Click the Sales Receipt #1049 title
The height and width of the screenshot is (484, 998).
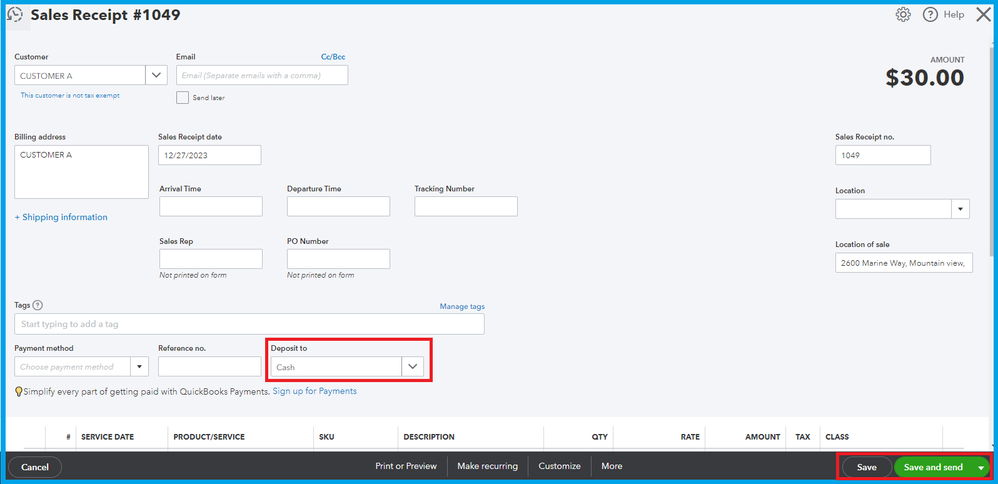point(106,15)
